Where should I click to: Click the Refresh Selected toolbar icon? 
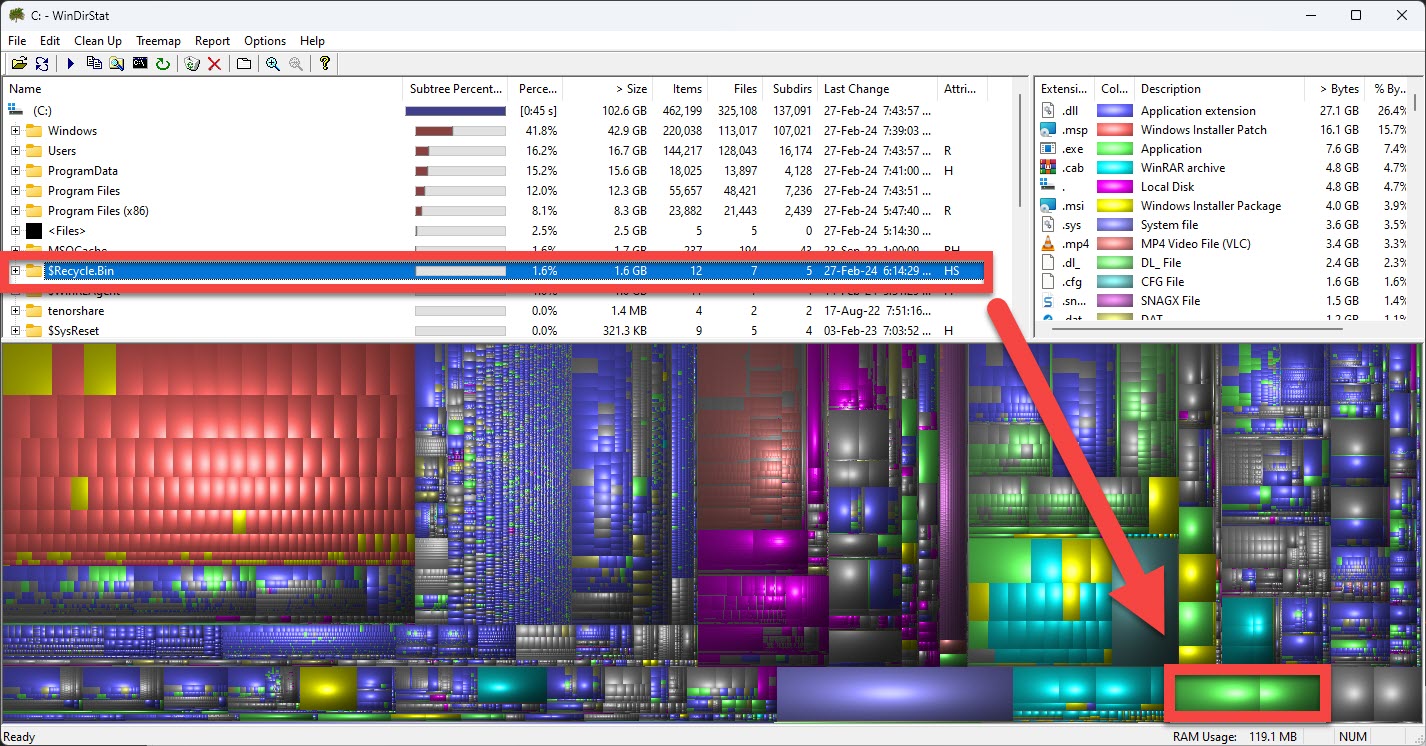point(165,63)
